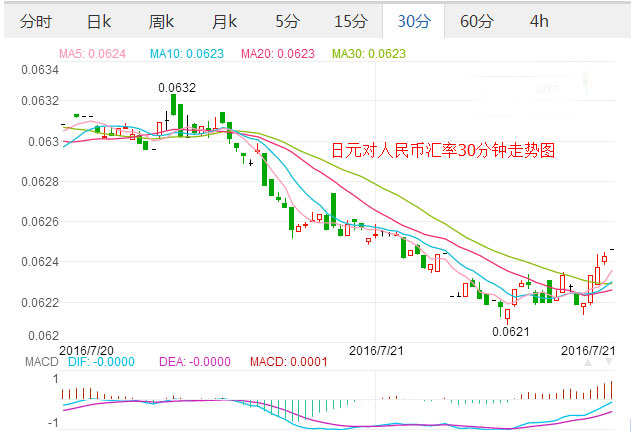Click the 0.0632 high price annotation
This screenshot has height=432, width=631.
177,87
